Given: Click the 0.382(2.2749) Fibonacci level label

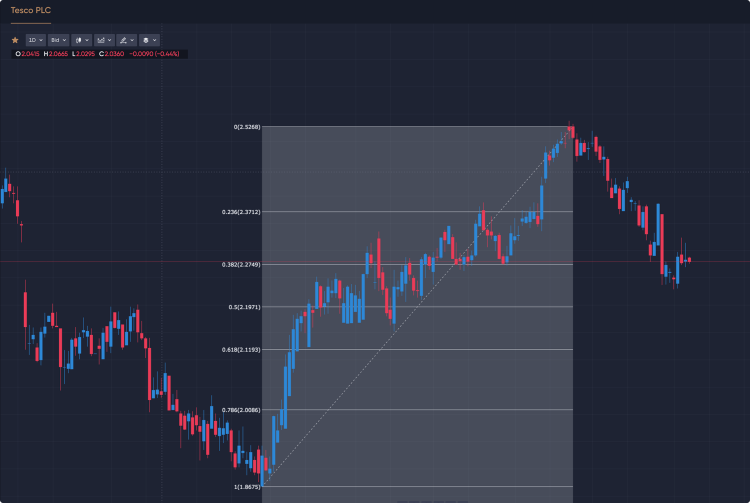Looking at the screenshot, I should [241, 264].
